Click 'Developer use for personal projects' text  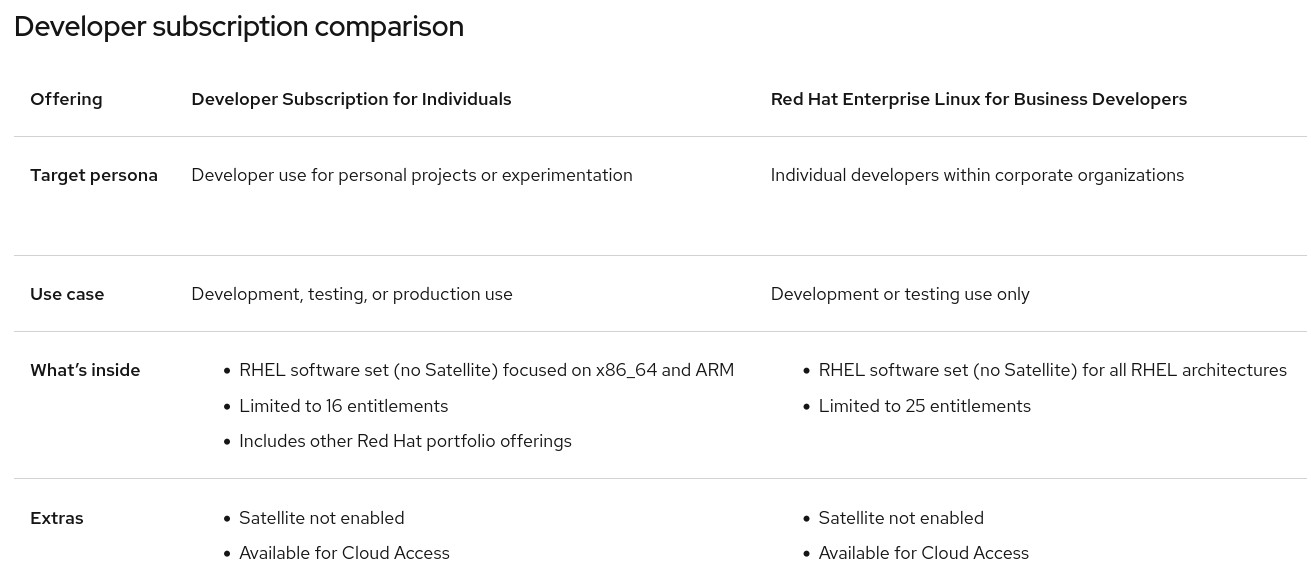(334, 175)
